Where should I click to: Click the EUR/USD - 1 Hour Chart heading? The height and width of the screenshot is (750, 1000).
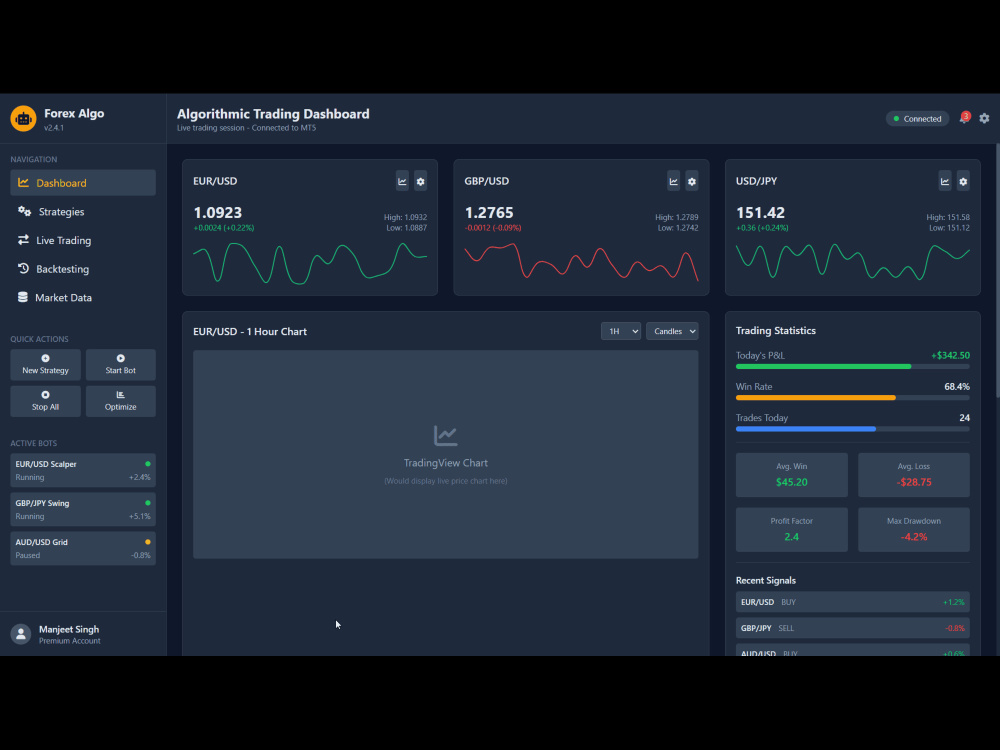[250, 332]
